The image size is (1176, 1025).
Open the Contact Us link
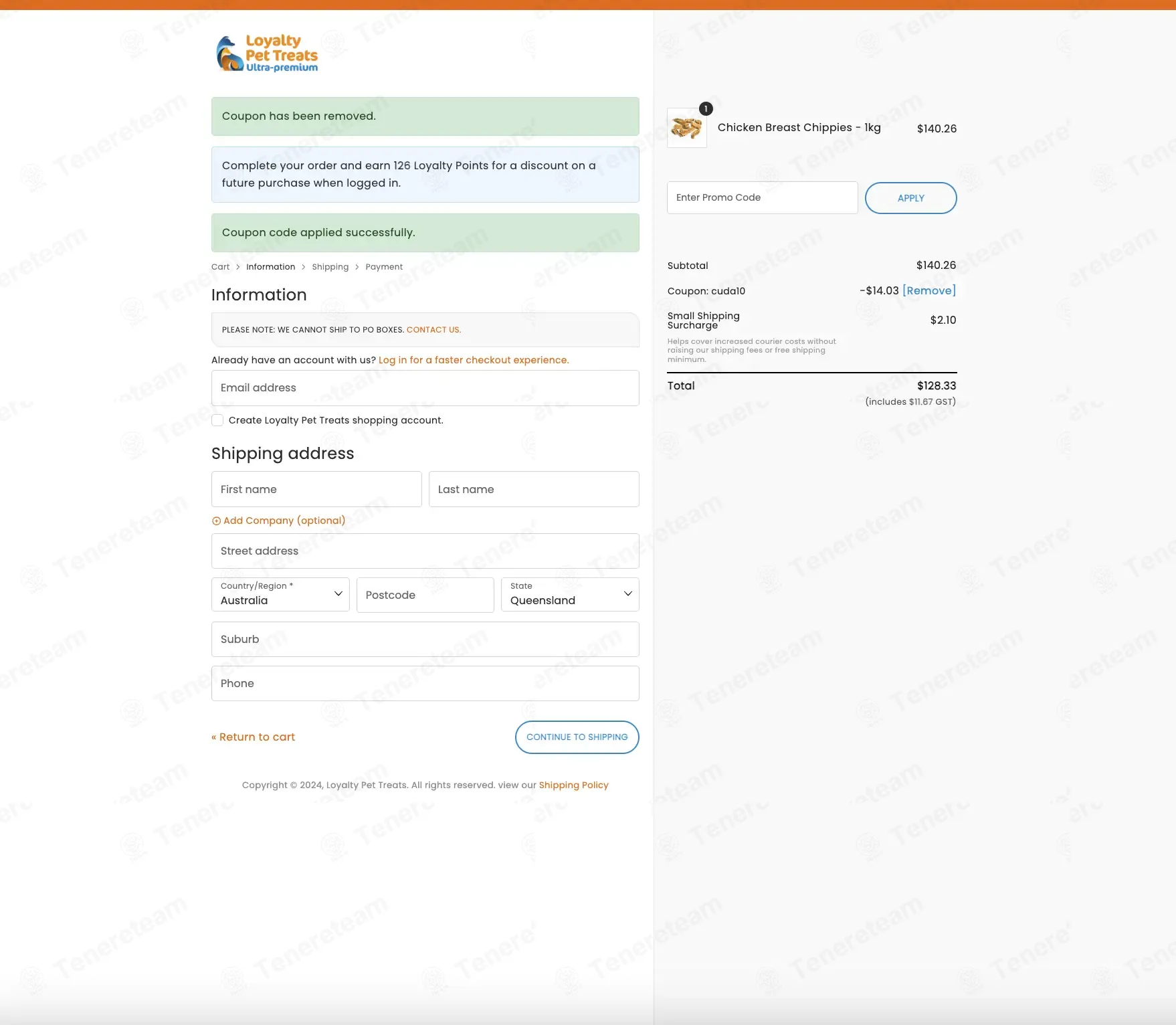[433, 330]
